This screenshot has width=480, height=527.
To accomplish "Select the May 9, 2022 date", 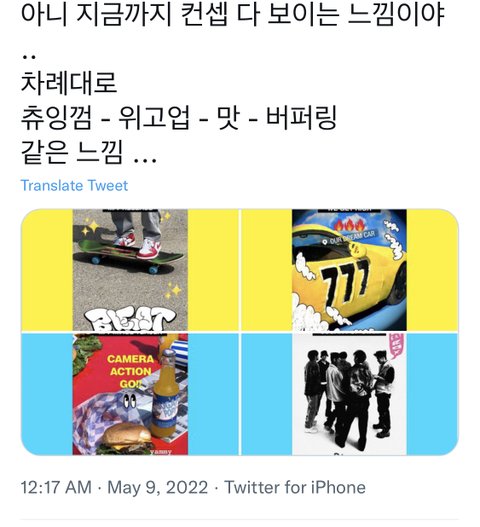I will click(157, 487).
